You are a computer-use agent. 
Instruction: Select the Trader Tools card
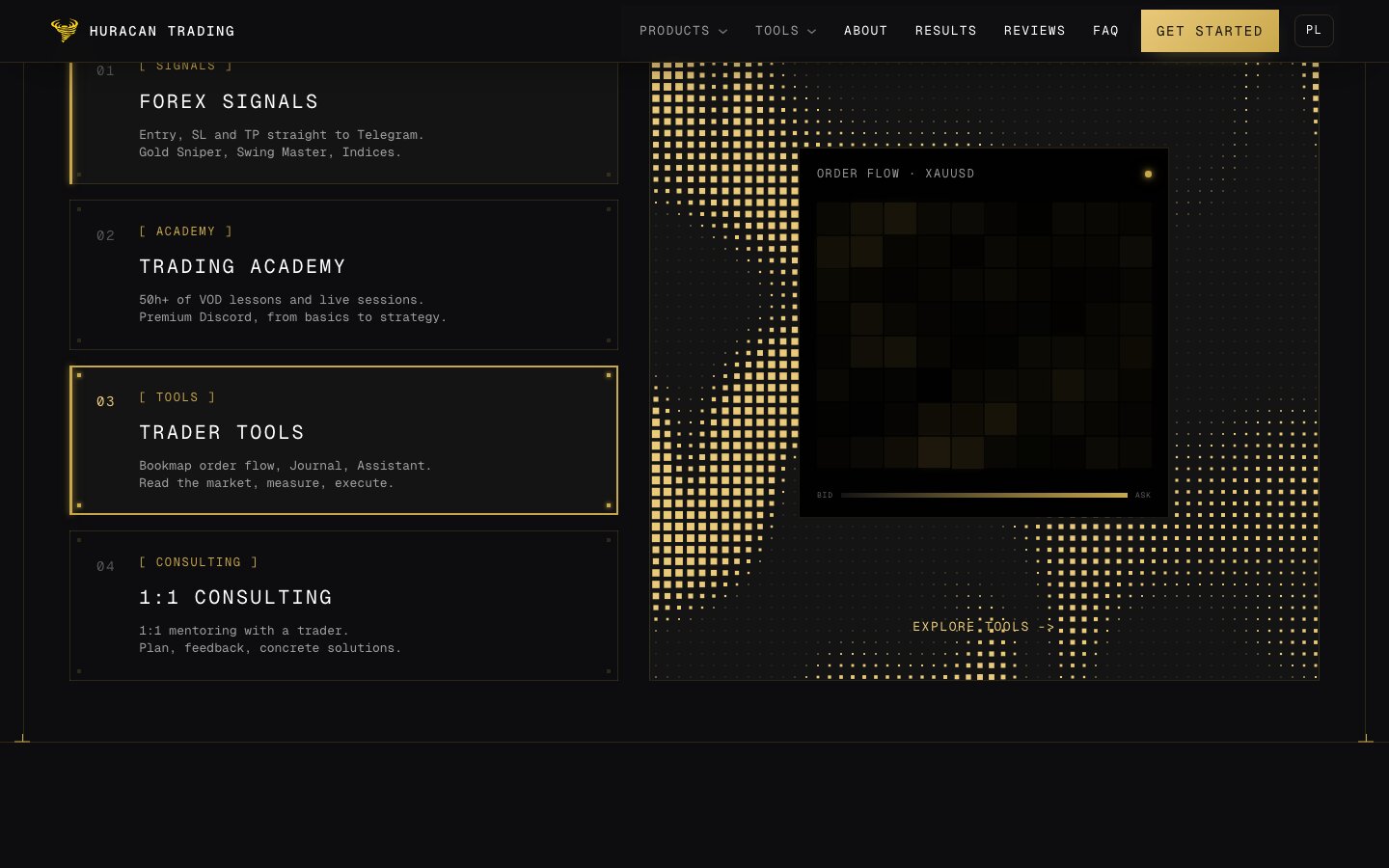coord(343,440)
